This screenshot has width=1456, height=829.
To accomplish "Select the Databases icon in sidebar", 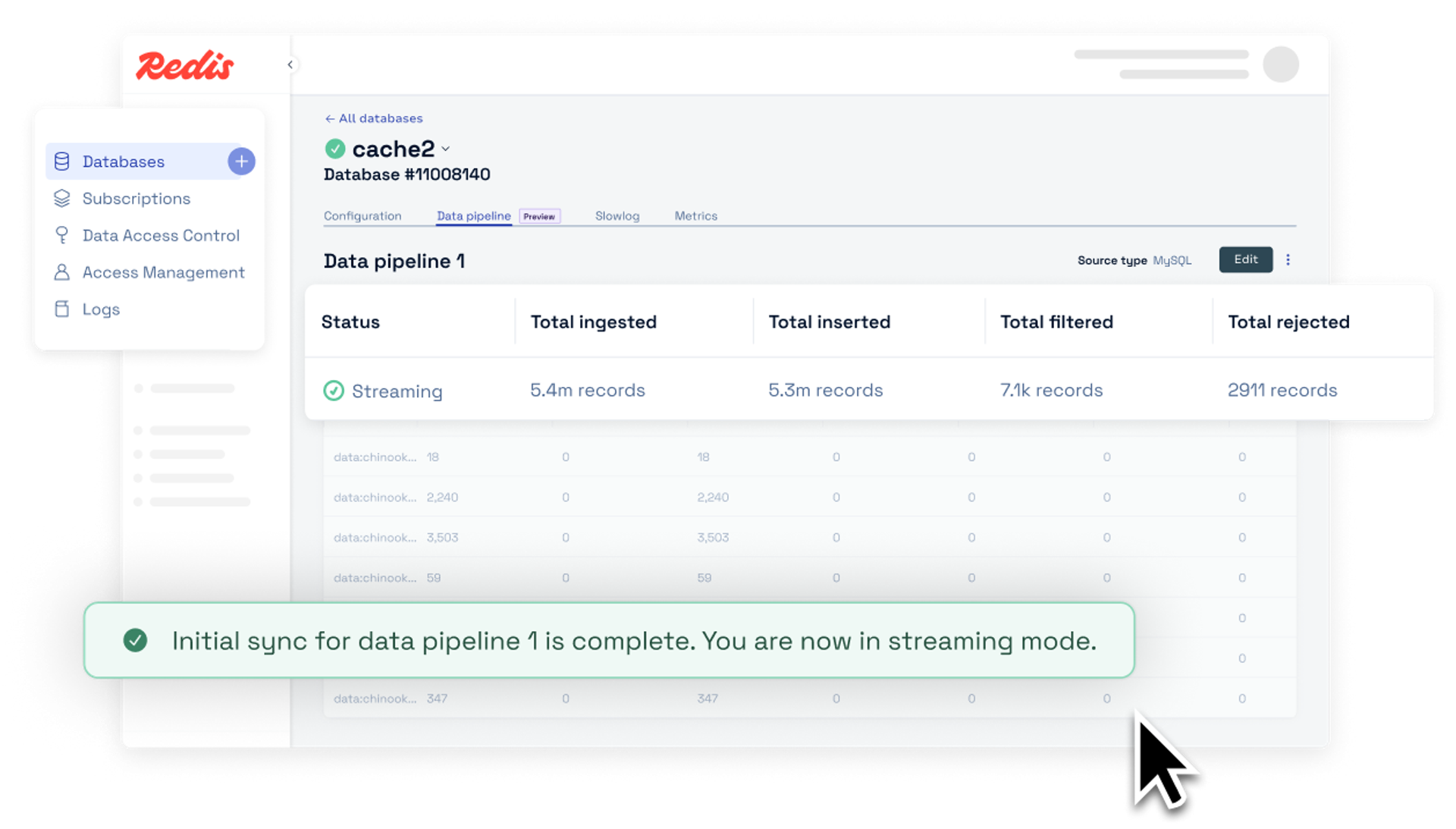I will pyautogui.click(x=62, y=161).
